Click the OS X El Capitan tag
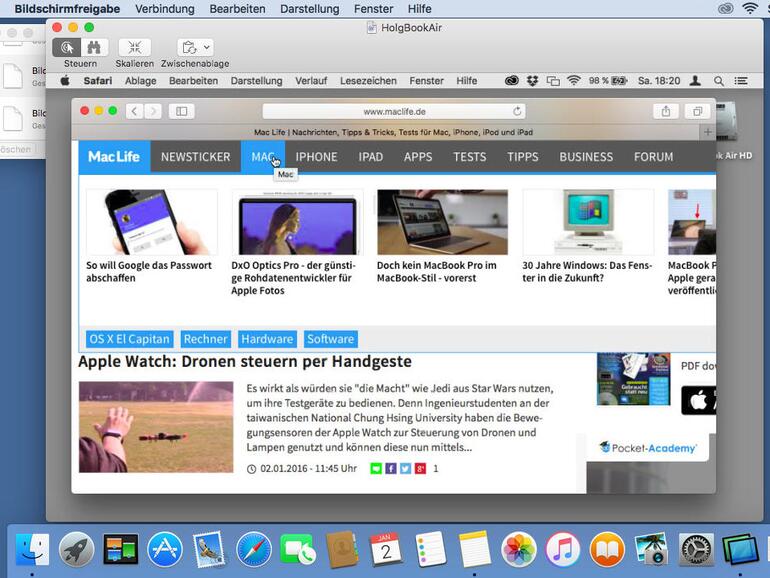Viewport: 770px width, 578px height. (129, 339)
